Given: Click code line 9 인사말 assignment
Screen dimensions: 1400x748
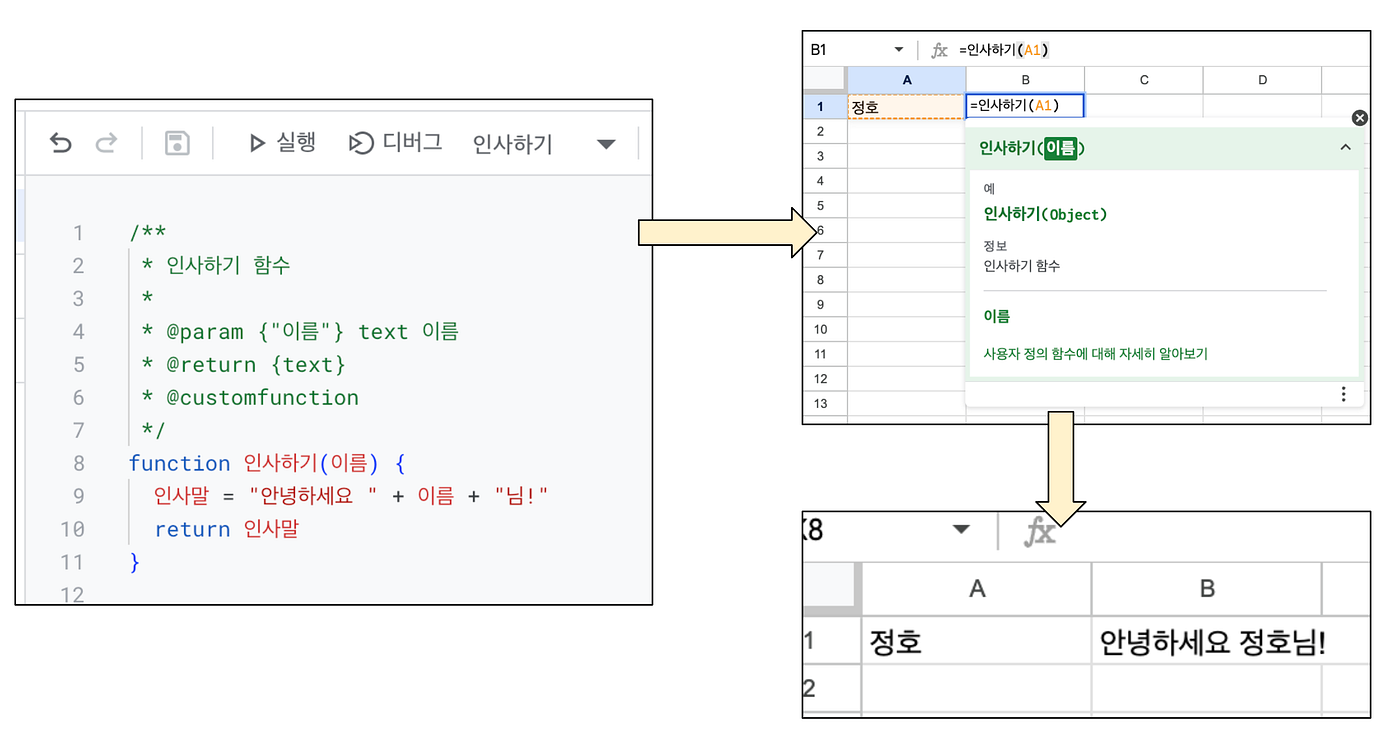Looking at the screenshot, I should pos(351,496).
